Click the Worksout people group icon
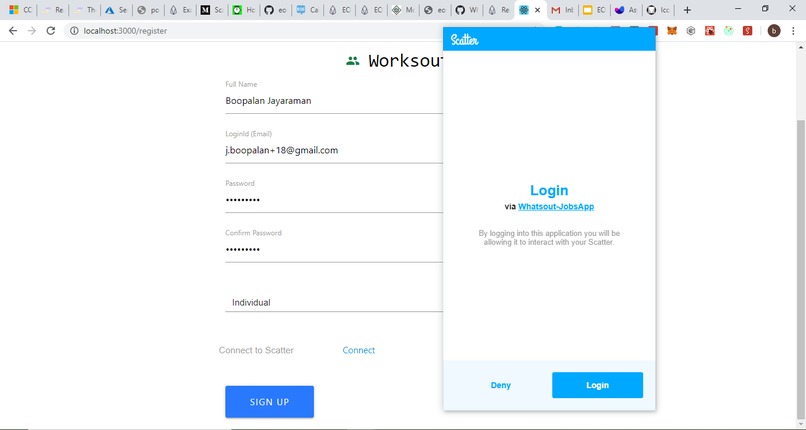 tap(353, 61)
